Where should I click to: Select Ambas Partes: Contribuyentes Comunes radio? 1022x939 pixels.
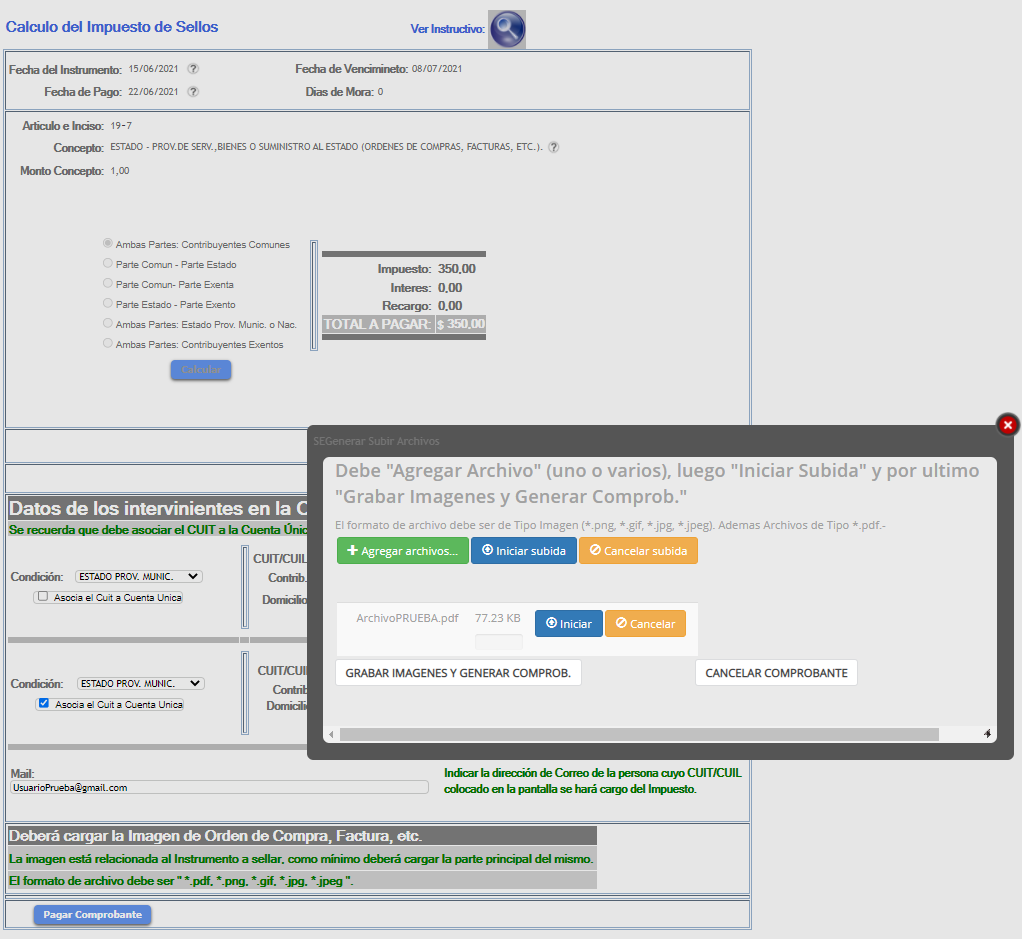coord(108,243)
